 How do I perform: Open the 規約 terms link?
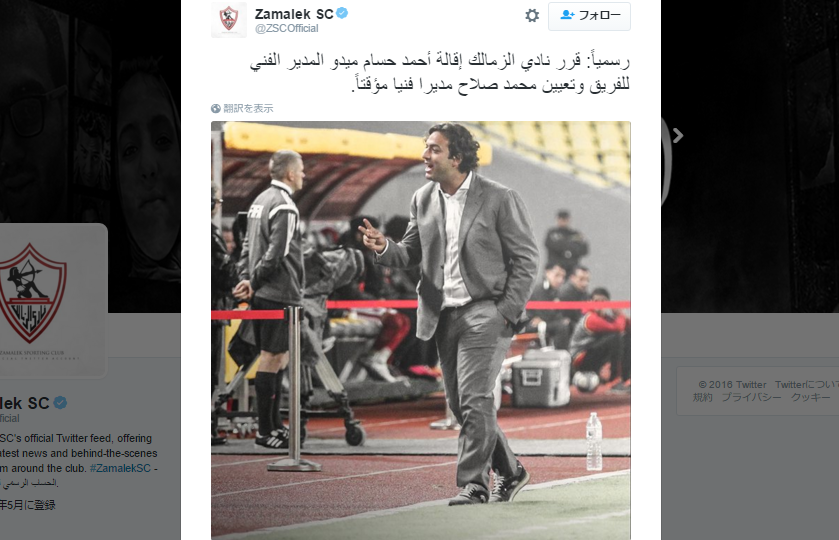(703, 397)
